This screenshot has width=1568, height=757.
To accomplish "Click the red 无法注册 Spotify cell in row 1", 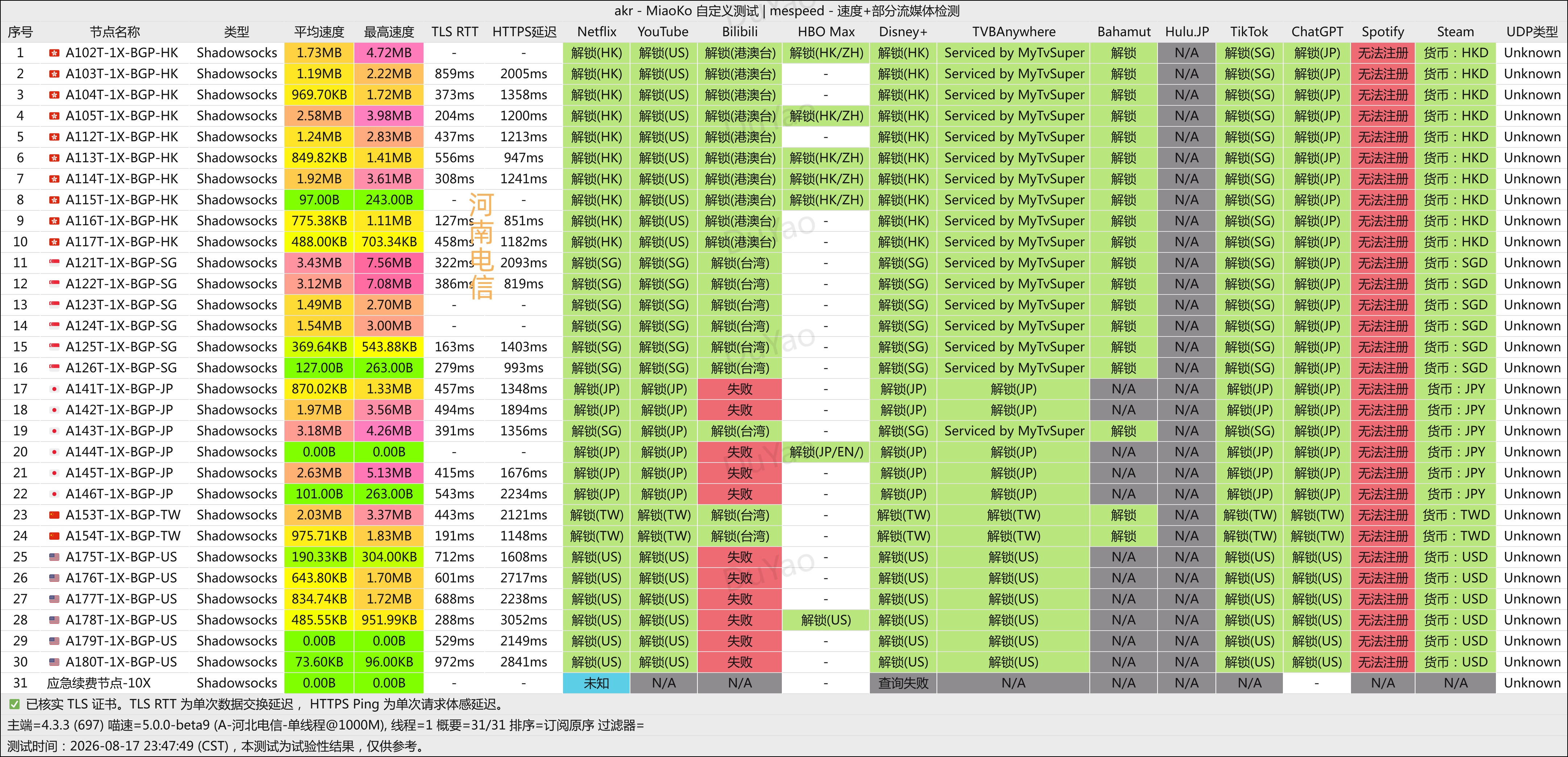I will (1383, 53).
